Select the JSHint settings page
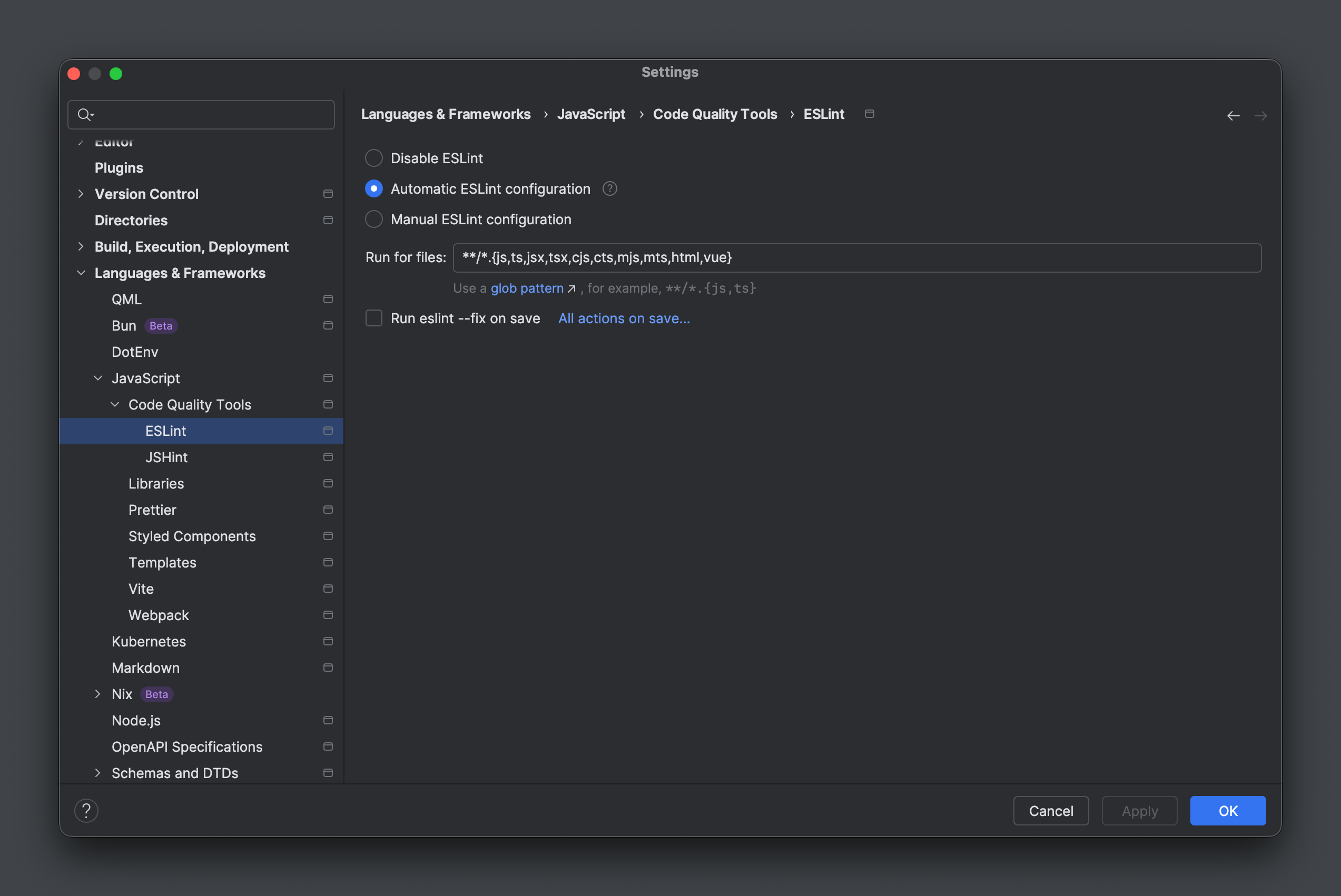 [x=166, y=457]
